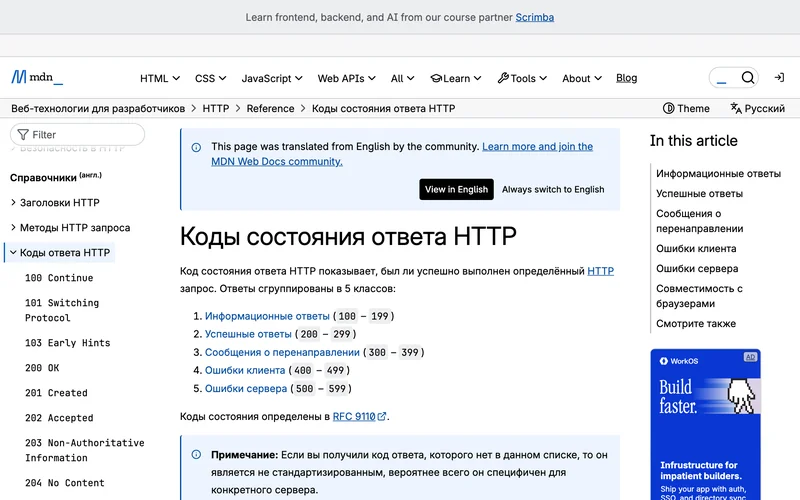Screen dimensions: 800x500
Task: Click the Справочники sidebar heading
Action: point(56,177)
